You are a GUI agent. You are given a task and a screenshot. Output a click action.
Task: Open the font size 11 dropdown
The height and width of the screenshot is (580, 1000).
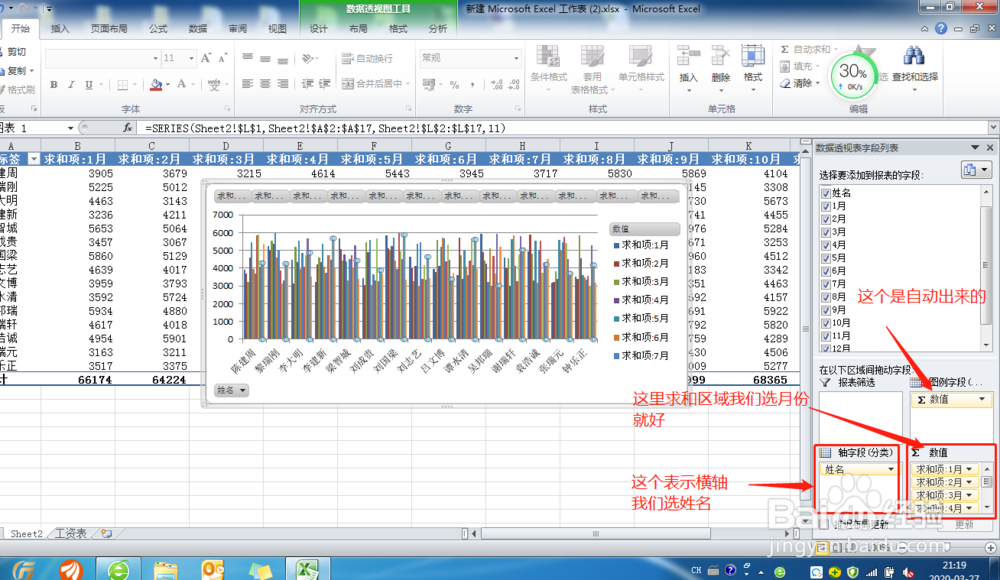pos(191,58)
